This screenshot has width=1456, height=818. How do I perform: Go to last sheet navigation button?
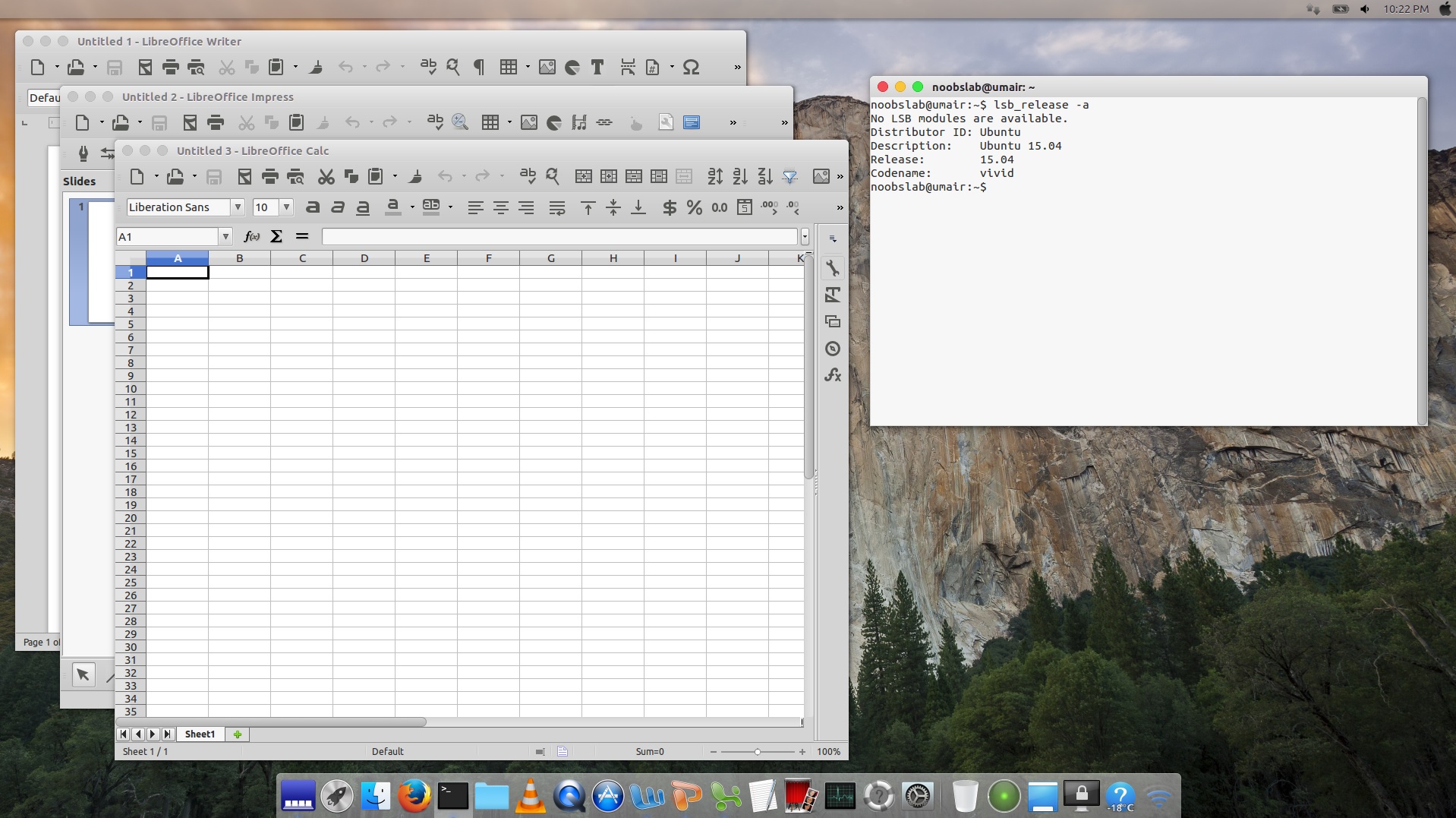[167, 734]
